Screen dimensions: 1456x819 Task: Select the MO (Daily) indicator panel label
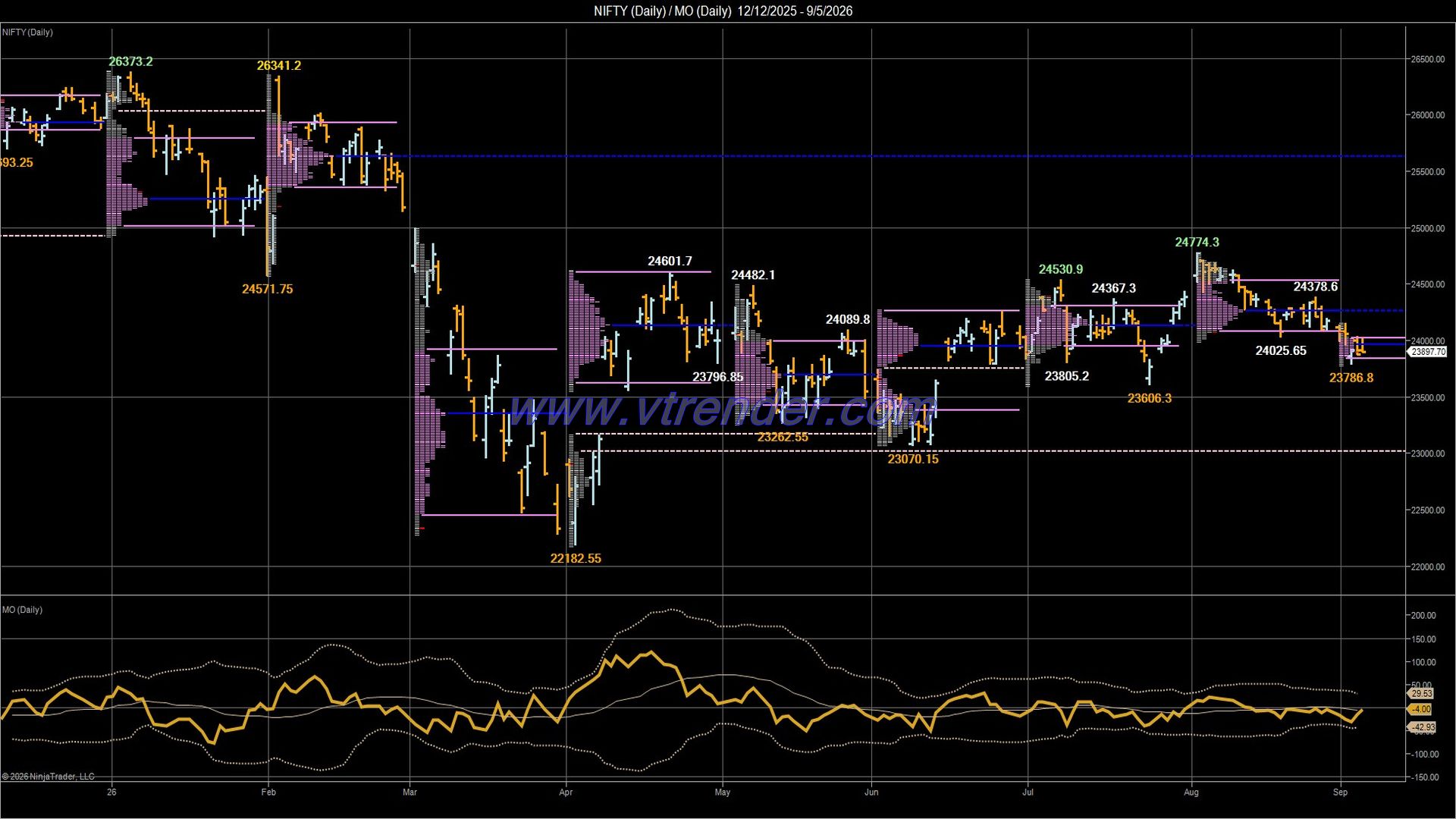(22, 610)
